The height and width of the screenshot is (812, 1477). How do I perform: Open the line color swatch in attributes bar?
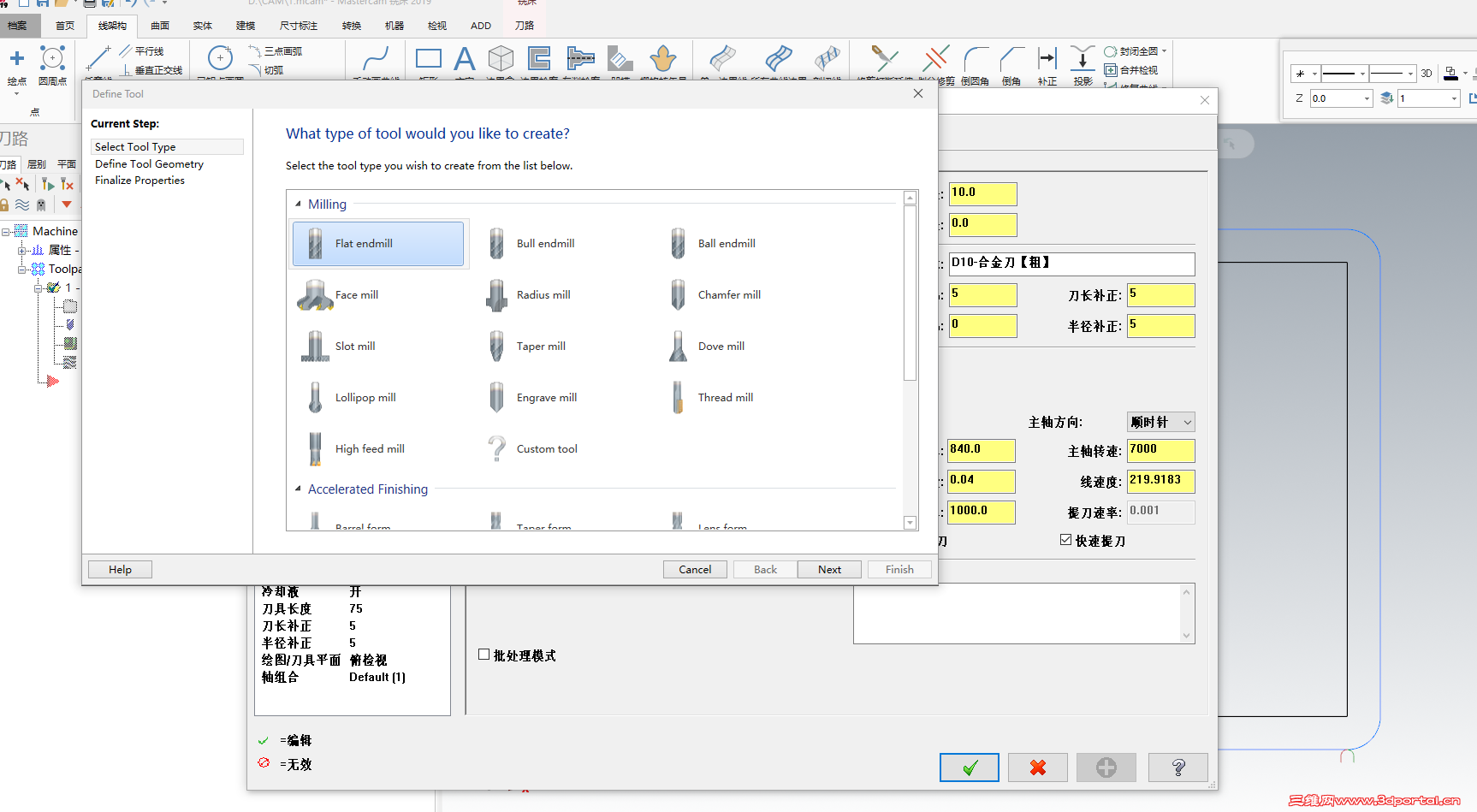pyautogui.click(x=1450, y=74)
